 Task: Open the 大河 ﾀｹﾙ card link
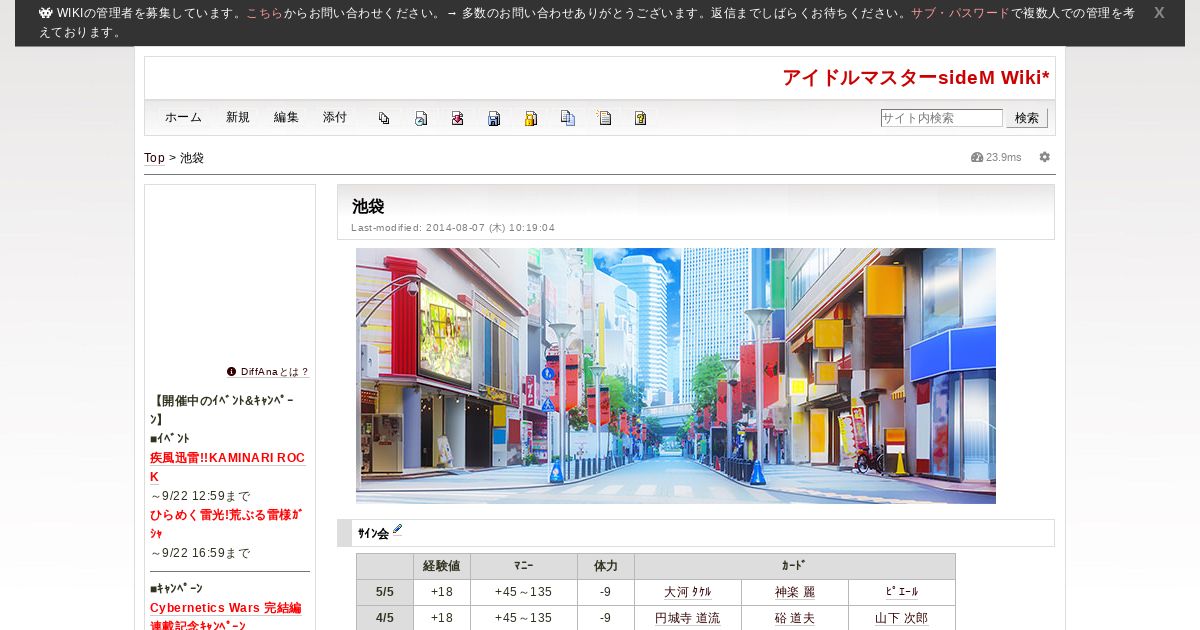tap(687, 592)
